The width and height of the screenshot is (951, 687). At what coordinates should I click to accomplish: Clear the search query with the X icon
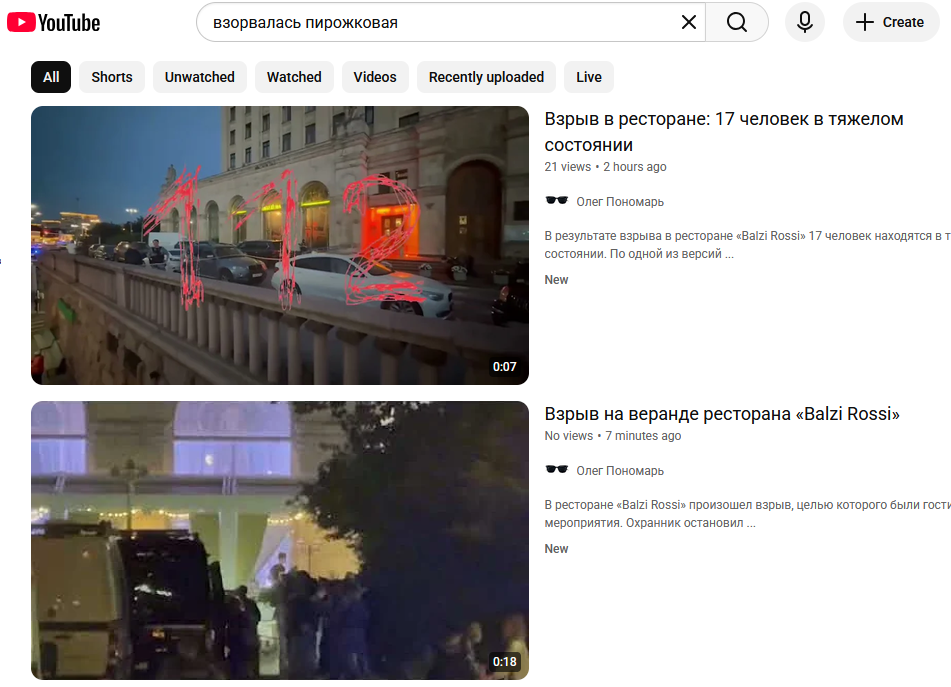click(x=688, y=22)
